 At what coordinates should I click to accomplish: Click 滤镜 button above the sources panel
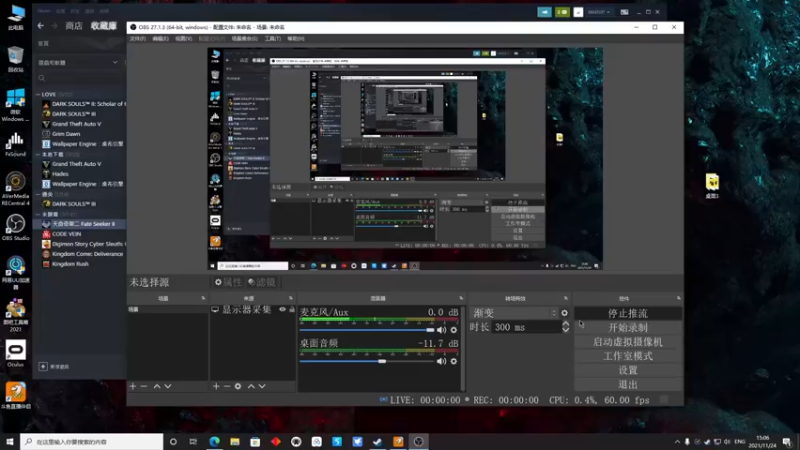[262, 282]
